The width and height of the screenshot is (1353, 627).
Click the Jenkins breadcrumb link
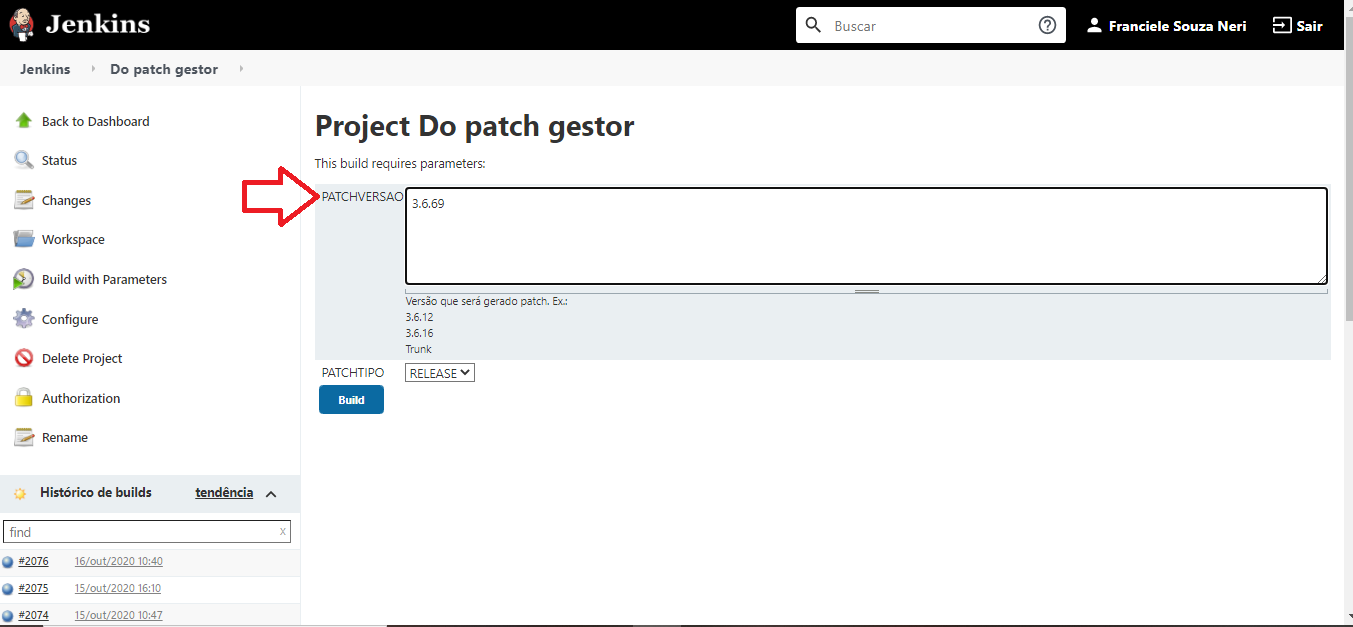[45, 69]
